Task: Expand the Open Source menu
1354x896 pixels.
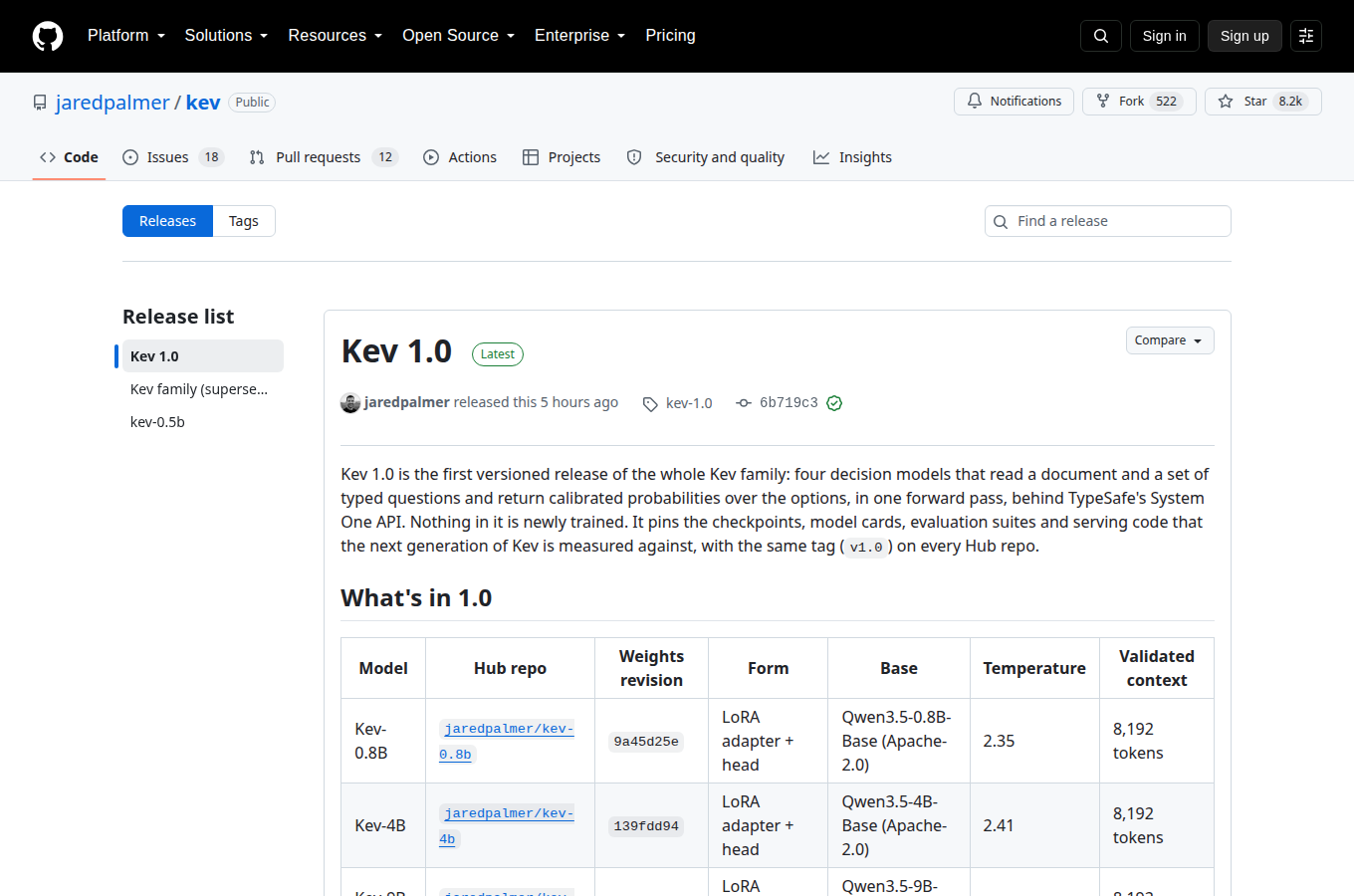Action: click(x=459, y=36)
